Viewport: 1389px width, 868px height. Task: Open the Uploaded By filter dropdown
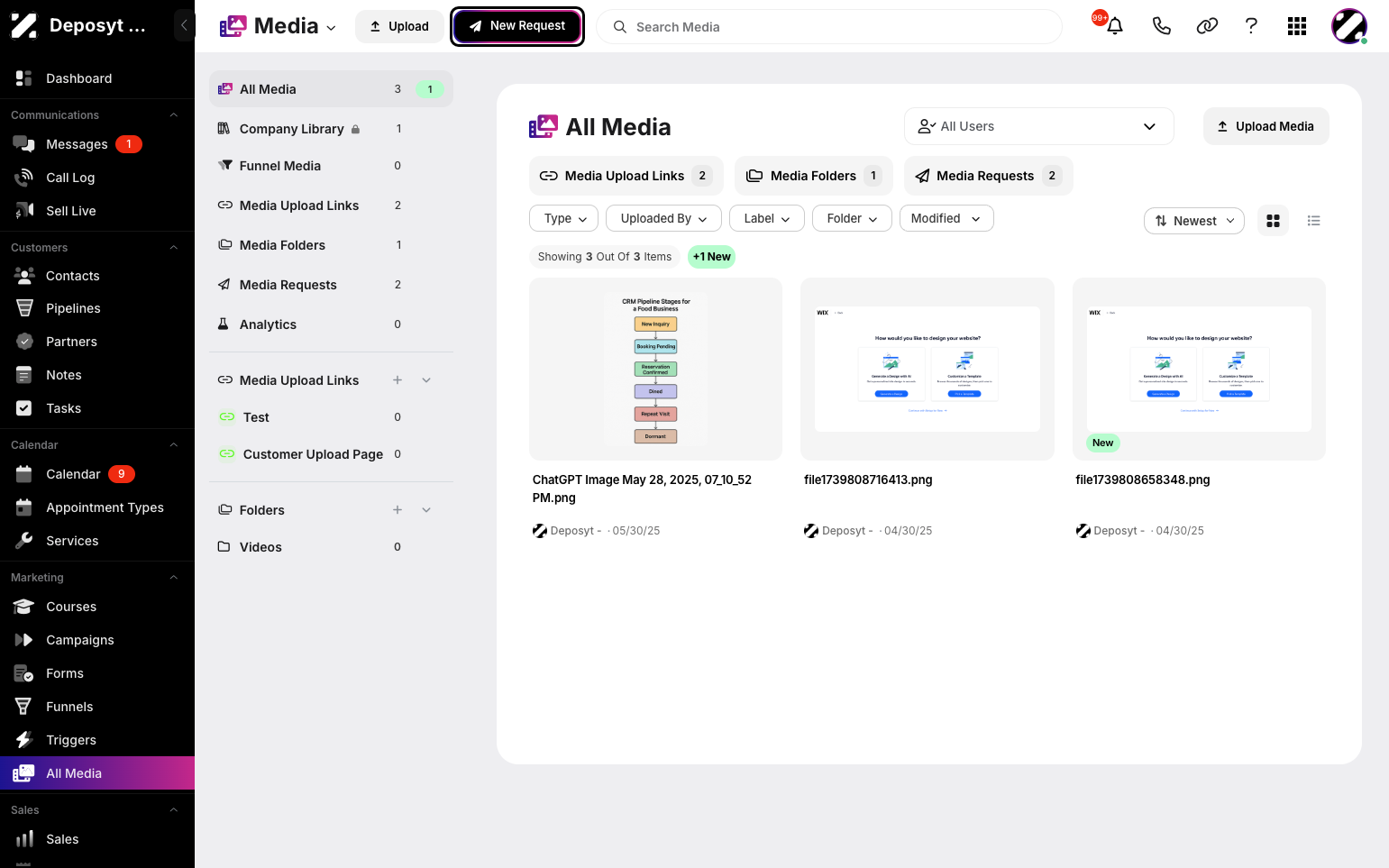(663, 219)
